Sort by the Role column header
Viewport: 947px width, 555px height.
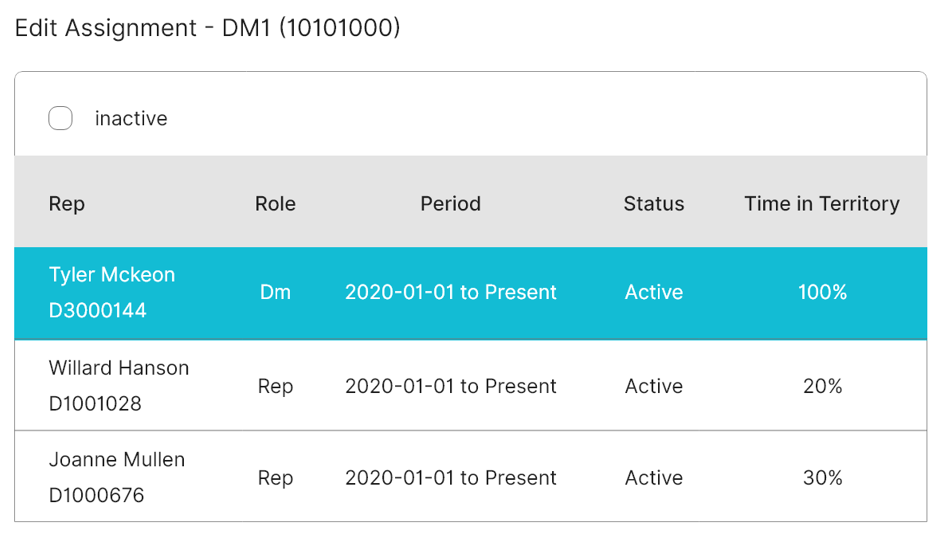pos(275,204)
